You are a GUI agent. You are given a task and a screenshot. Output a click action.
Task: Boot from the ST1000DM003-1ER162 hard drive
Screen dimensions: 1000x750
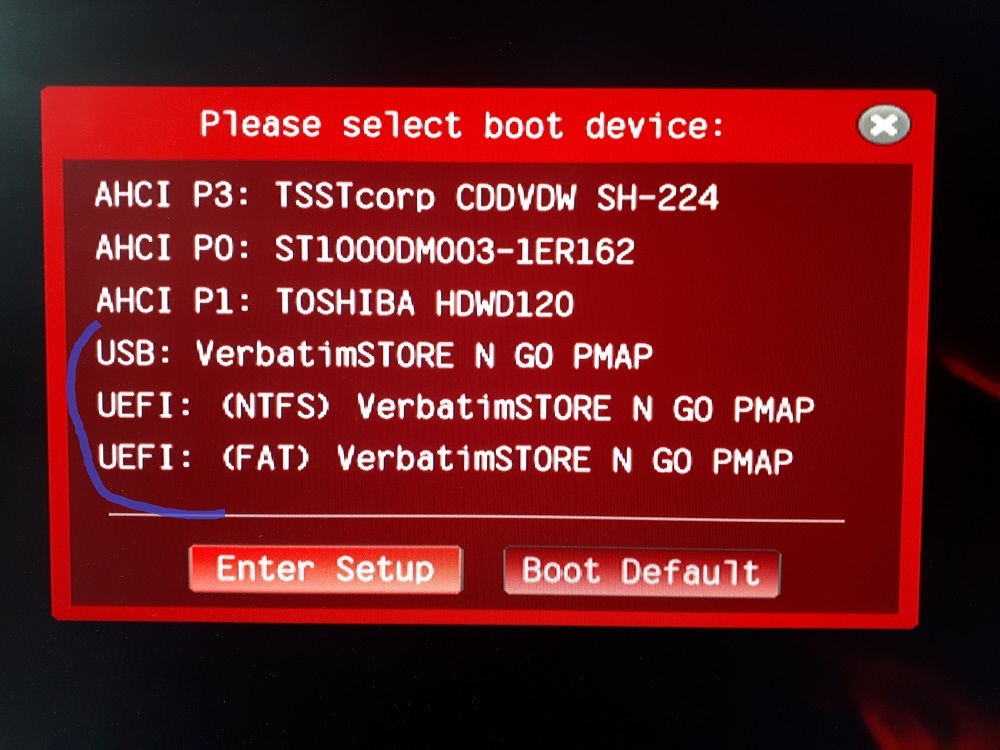click(365, 249)
